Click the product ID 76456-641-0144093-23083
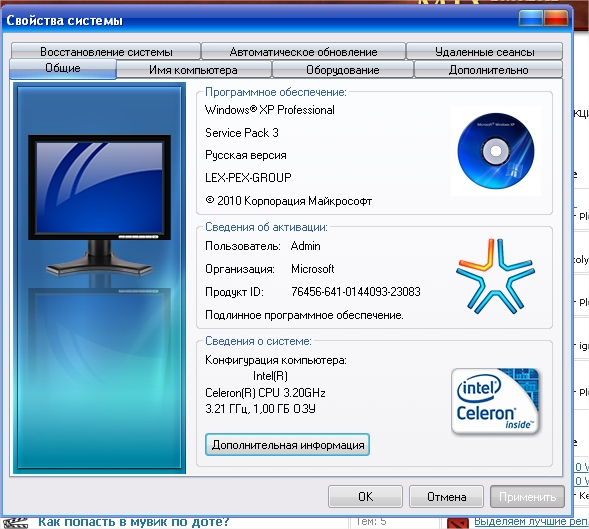This screenshot has height=529, width=589. coord(356,292)
